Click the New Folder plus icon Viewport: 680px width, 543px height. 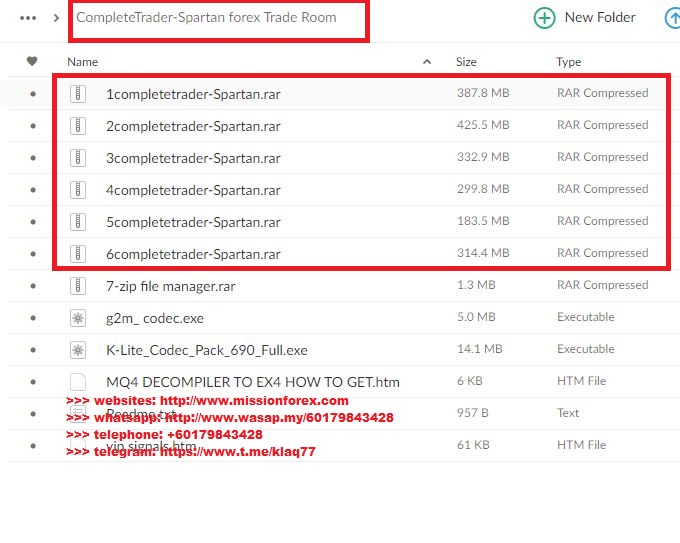coord(544,18)
